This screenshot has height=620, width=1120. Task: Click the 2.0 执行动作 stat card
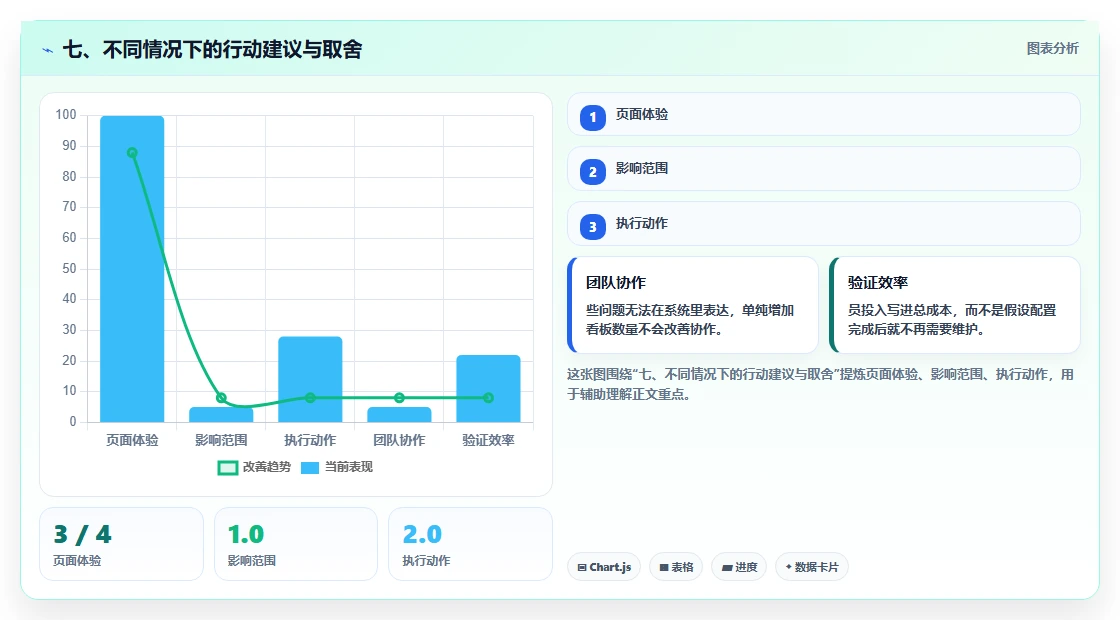(470, 544)
